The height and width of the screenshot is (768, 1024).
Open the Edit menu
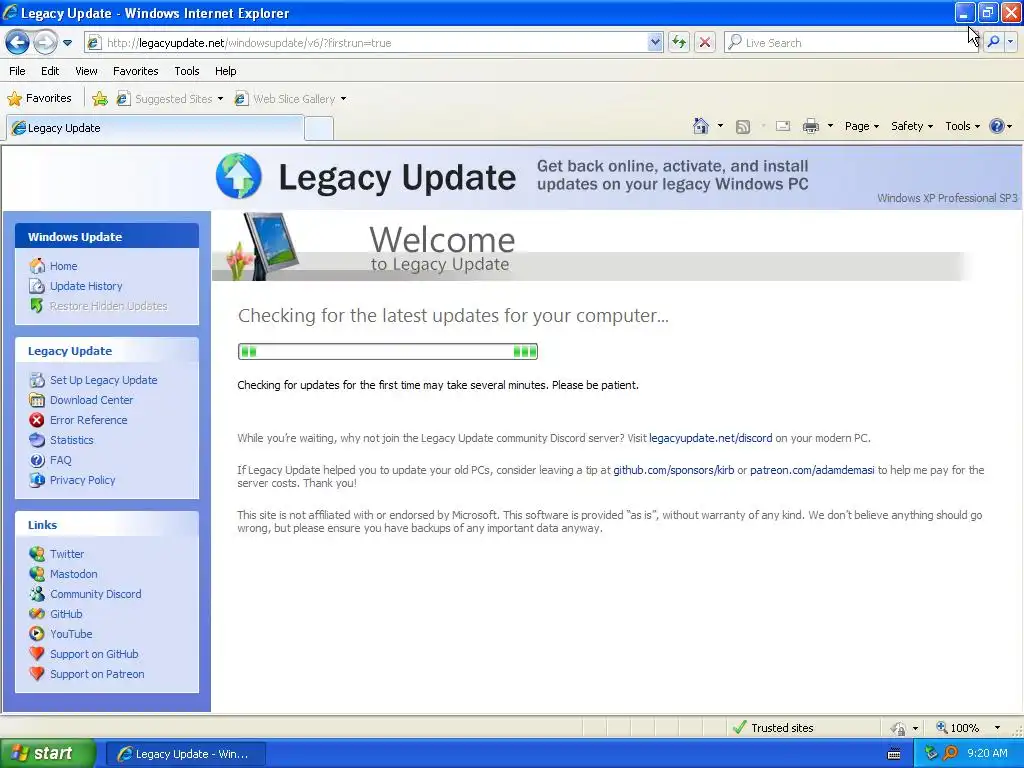pos(50,71)
